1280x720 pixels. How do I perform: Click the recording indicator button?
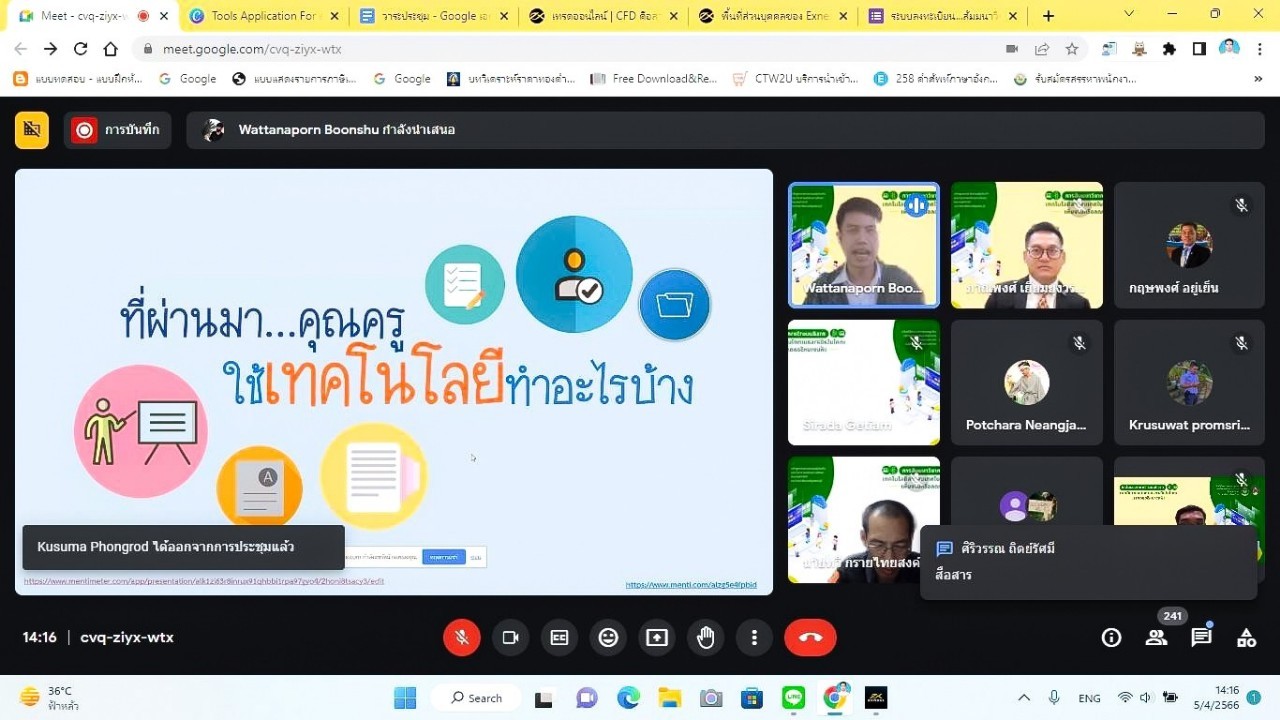tap(117, 130)
